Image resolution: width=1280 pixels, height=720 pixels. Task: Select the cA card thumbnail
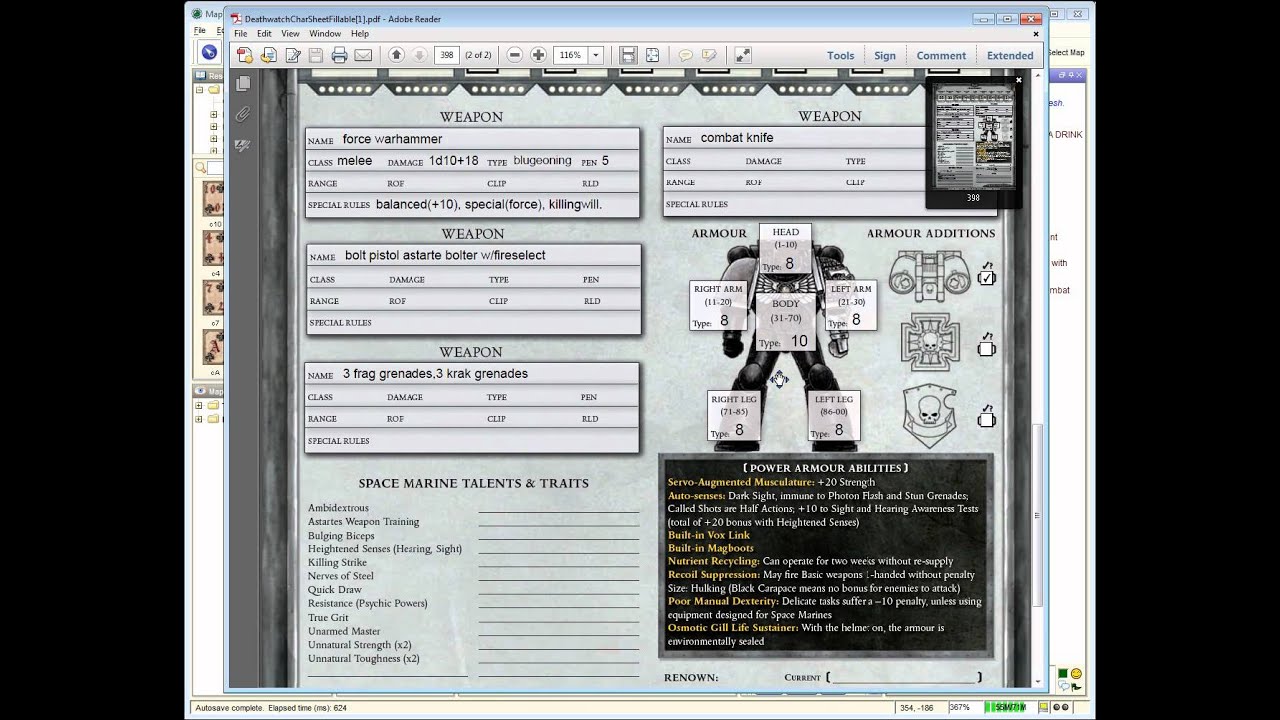pos(214,348)
